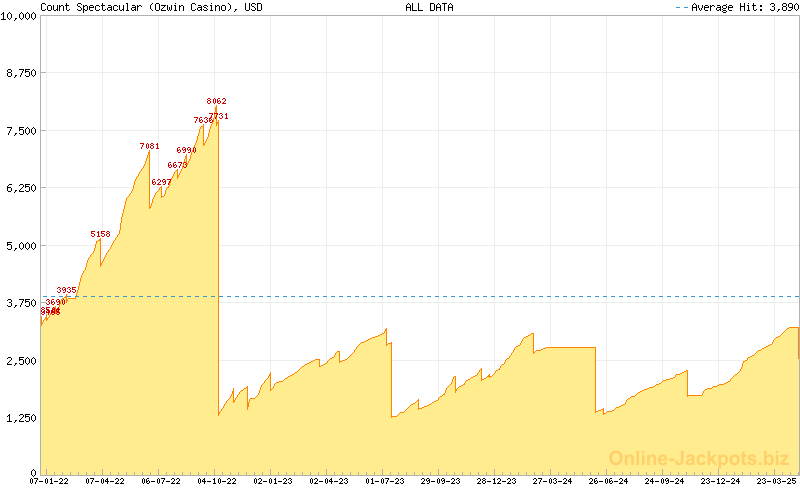Click the 7636 data label

tap(203, 120)
